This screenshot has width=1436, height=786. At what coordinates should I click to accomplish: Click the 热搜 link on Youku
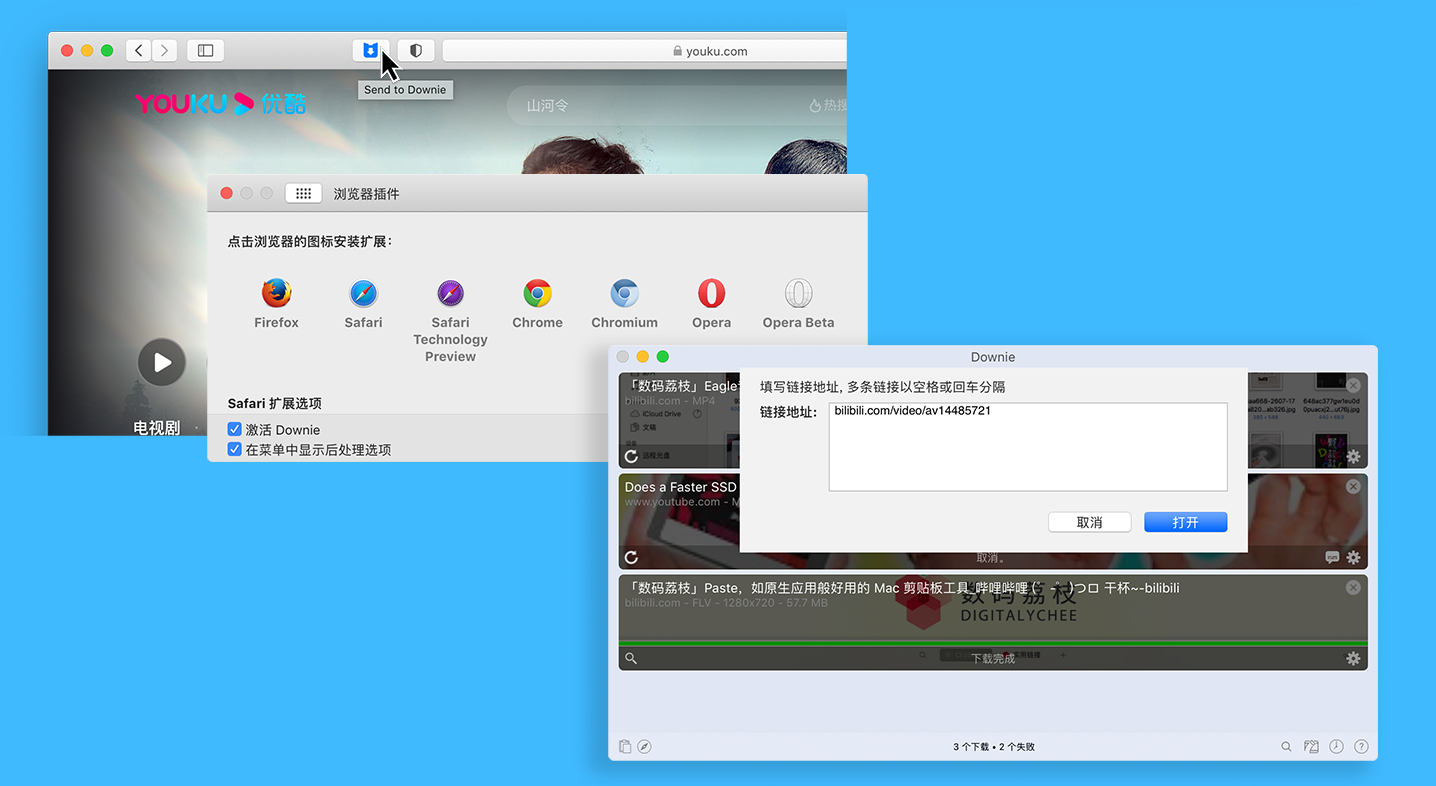[x=828, y=105]
